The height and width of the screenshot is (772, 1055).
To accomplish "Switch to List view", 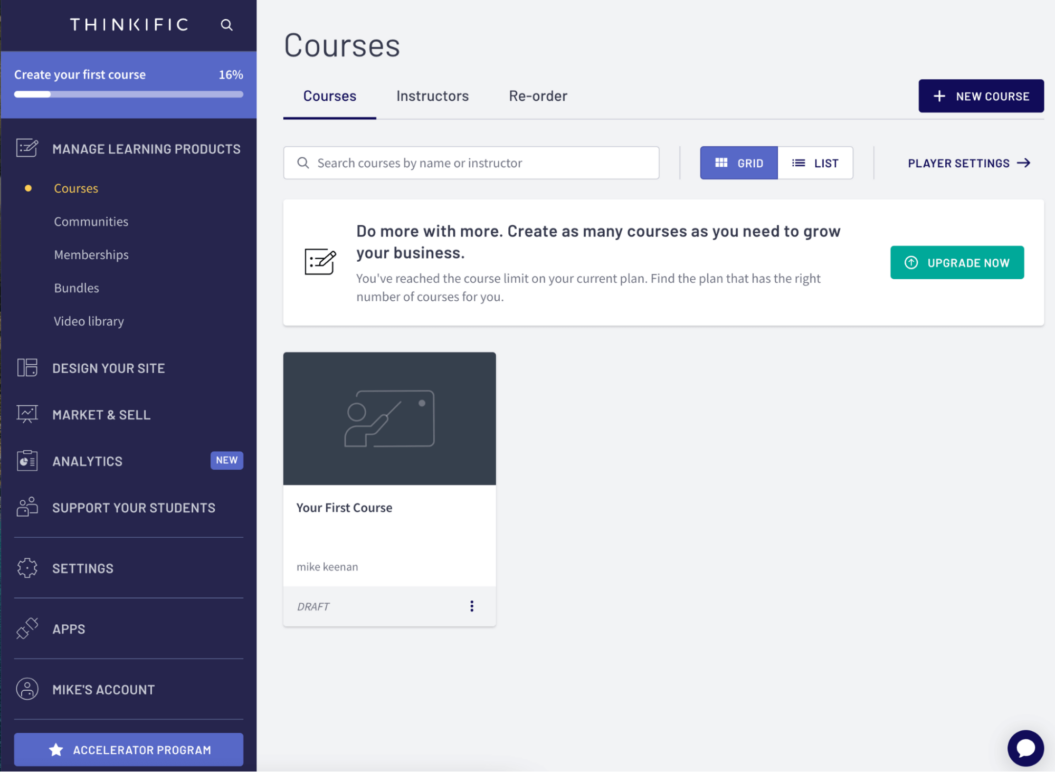I will coord(815,163).
